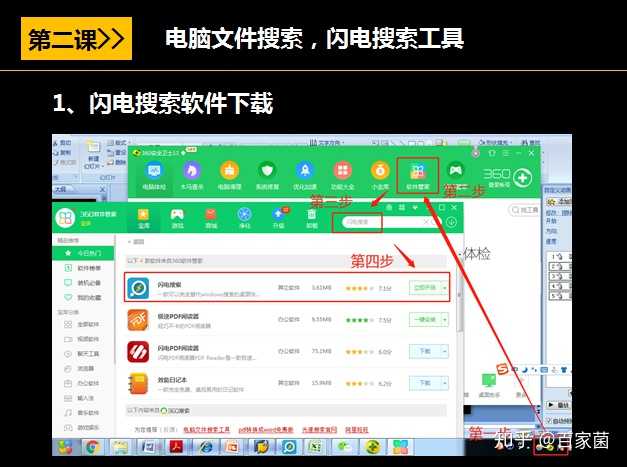
Task: Open the gamepad icon in 360 toolbar
Action: coord(456,170)
